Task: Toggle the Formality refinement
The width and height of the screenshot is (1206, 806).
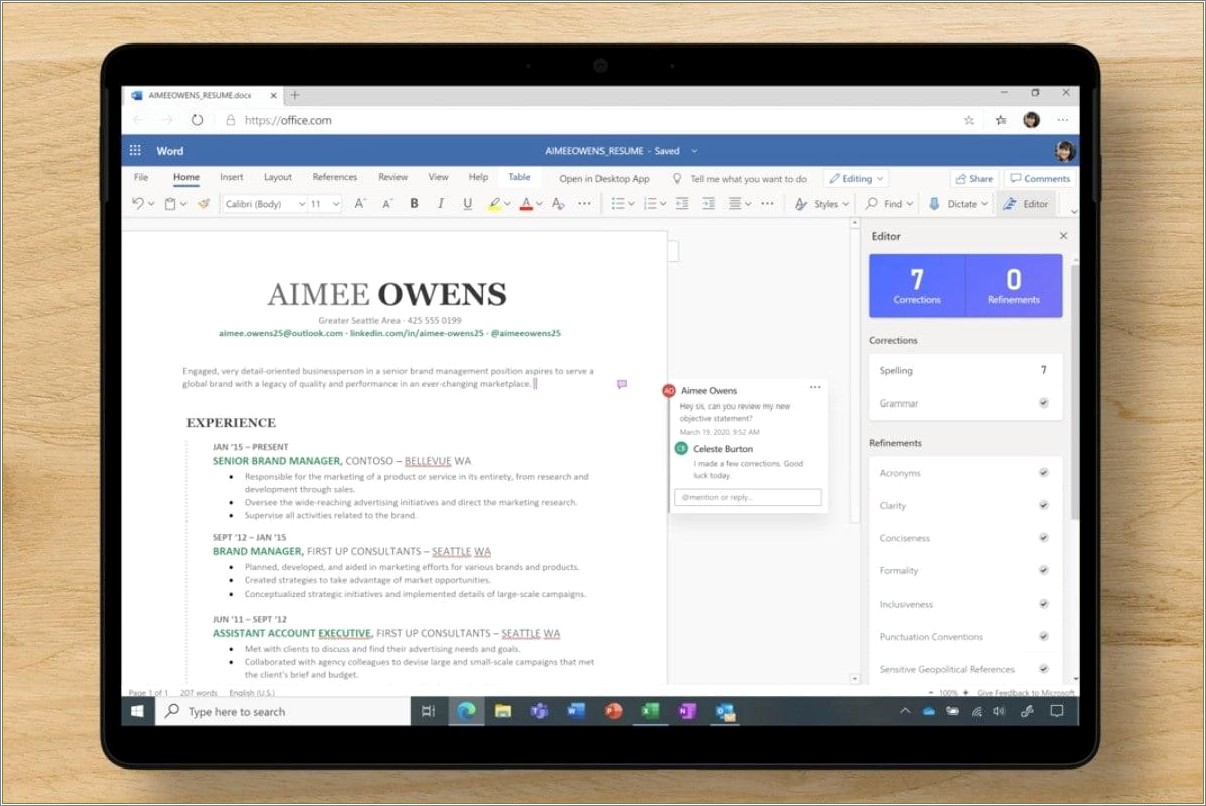Action: point(1043,570)
